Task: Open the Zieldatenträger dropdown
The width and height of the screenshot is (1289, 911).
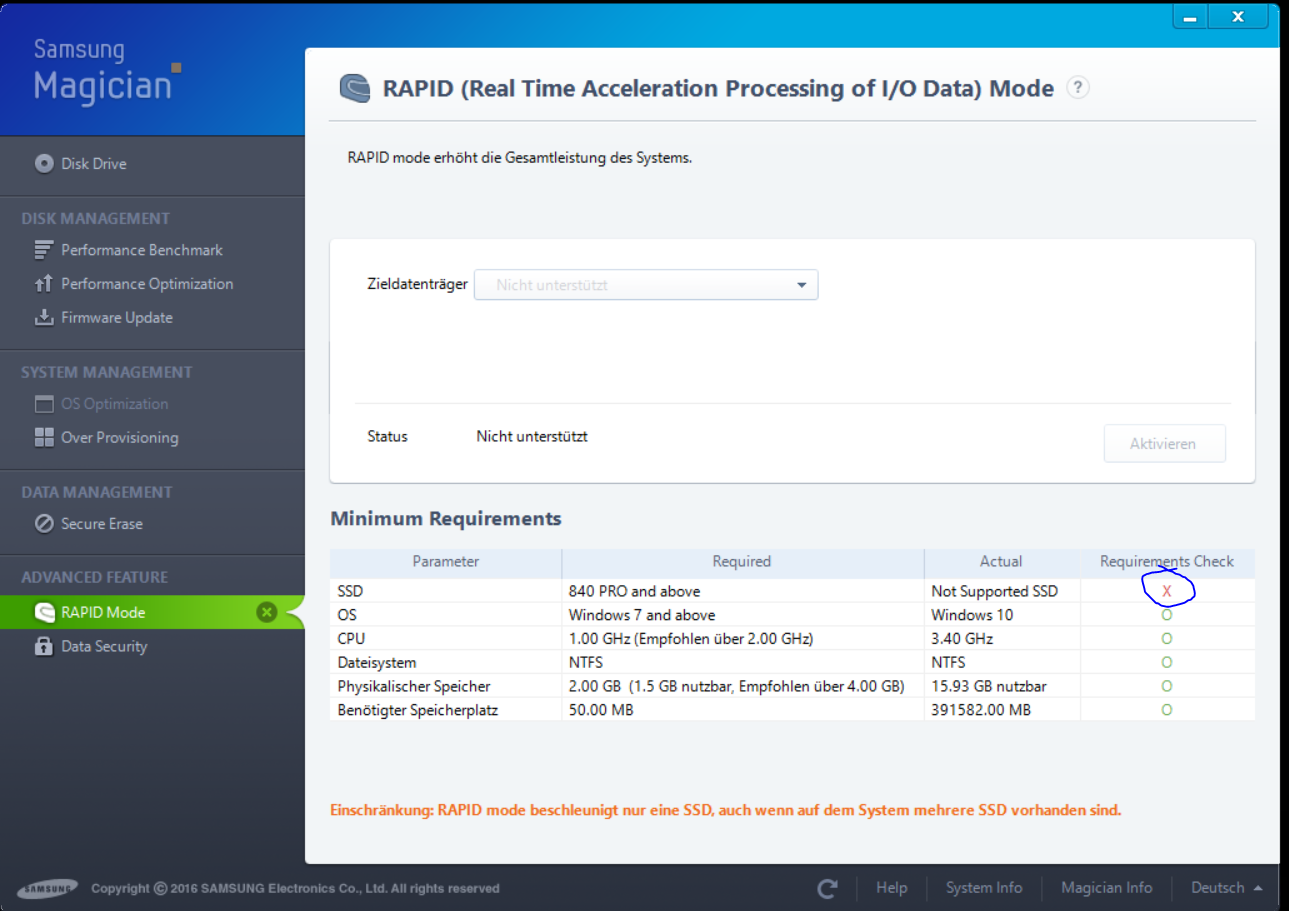Action: coord(646,285)
